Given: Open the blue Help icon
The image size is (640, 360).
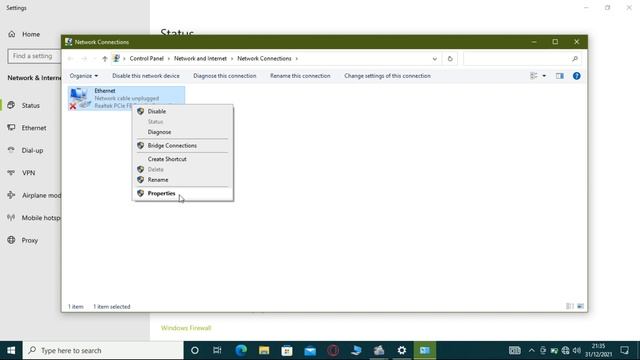Looking at the screenshot, I should tap(576, 76).
